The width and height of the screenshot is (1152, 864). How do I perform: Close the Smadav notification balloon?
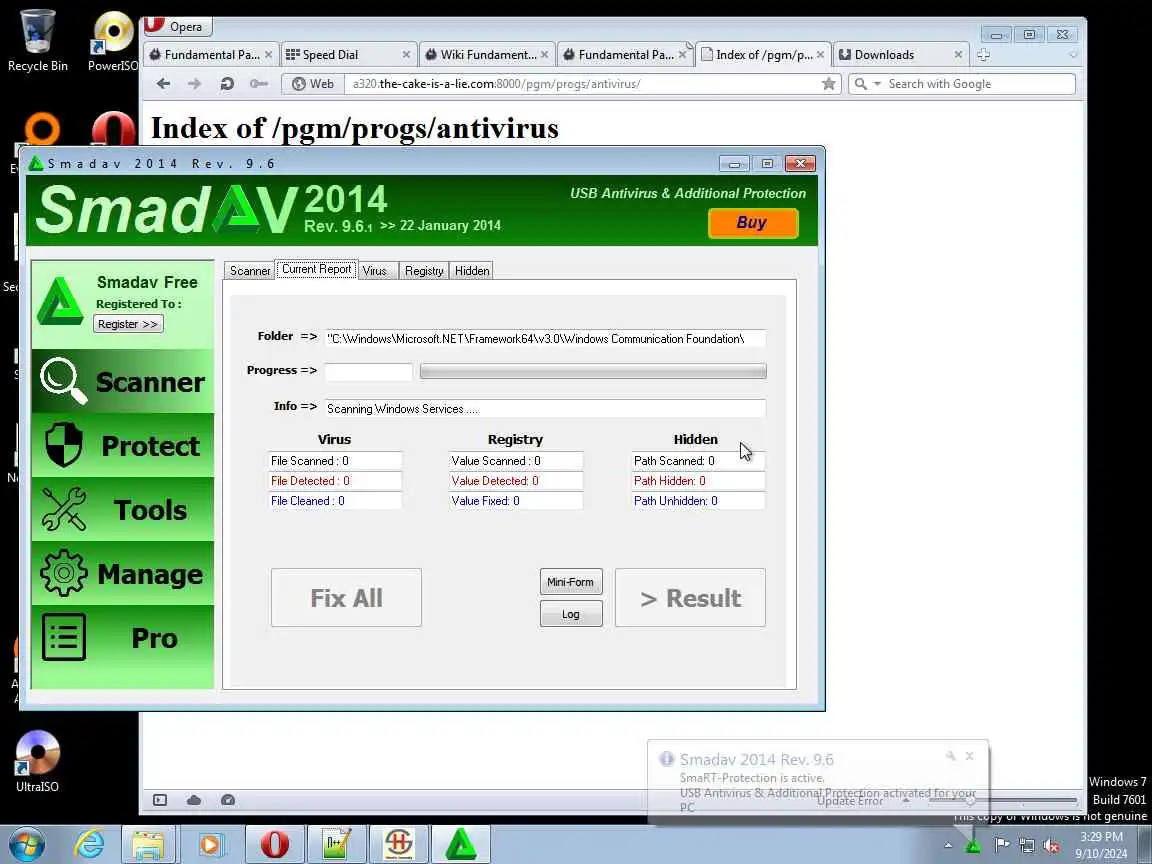coord(970,755)
